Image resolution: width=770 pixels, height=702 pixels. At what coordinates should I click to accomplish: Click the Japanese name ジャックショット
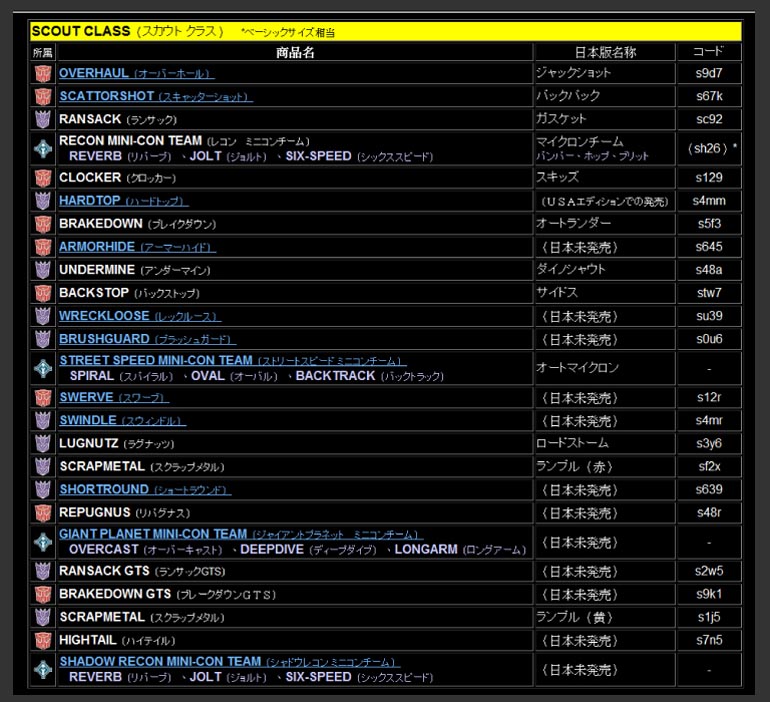point(574,73)
